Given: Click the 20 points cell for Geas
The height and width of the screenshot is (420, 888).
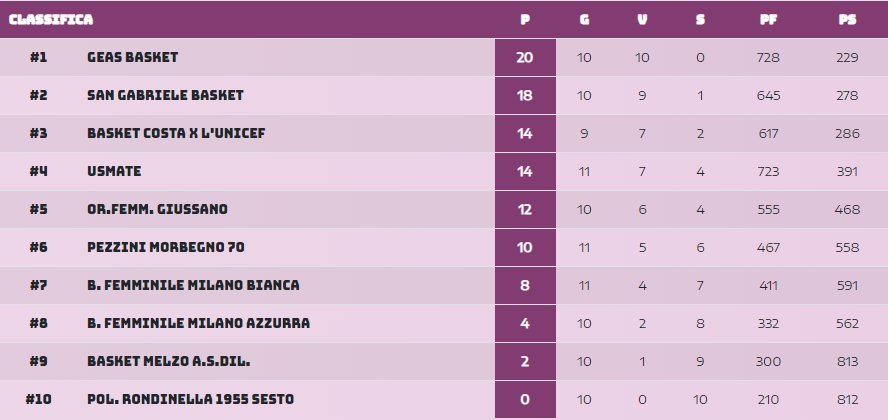Looking at the screenshot, I should point(525,57).
